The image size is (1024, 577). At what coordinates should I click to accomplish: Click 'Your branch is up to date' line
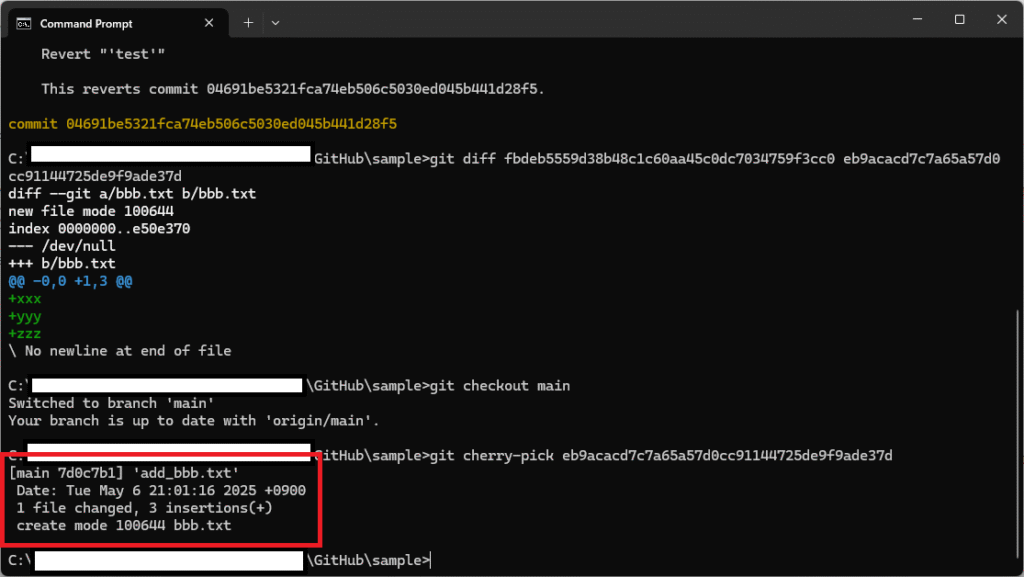(x=194, y=421)
